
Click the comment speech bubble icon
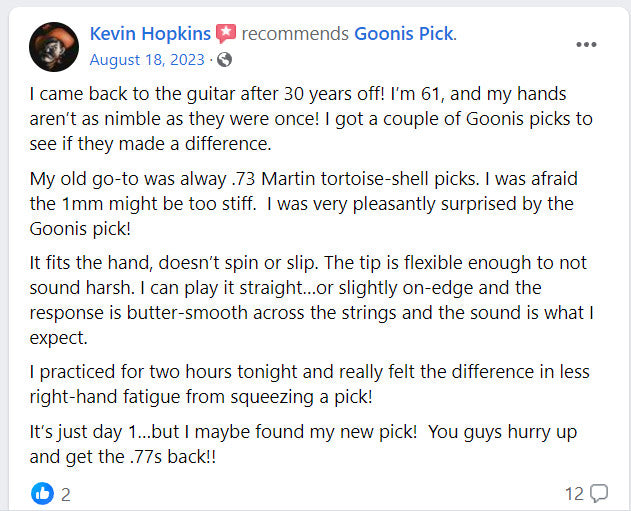pyautogui.click(x=599, y=493)
